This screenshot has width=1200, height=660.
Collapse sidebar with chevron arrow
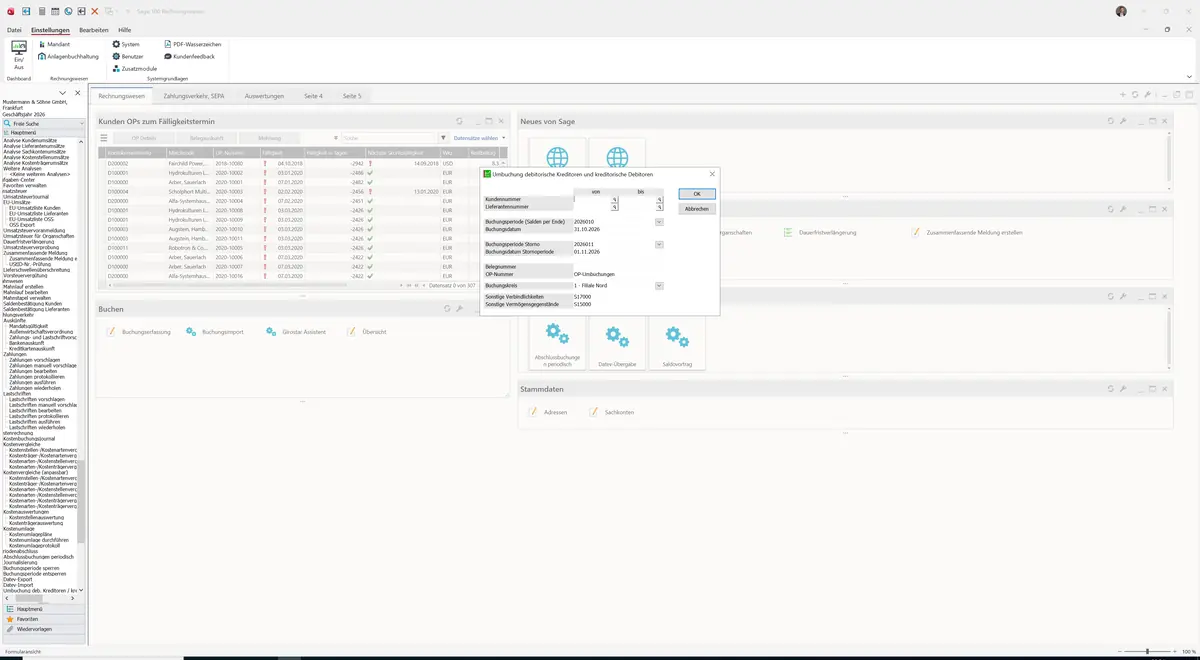[x=64, y=93]
